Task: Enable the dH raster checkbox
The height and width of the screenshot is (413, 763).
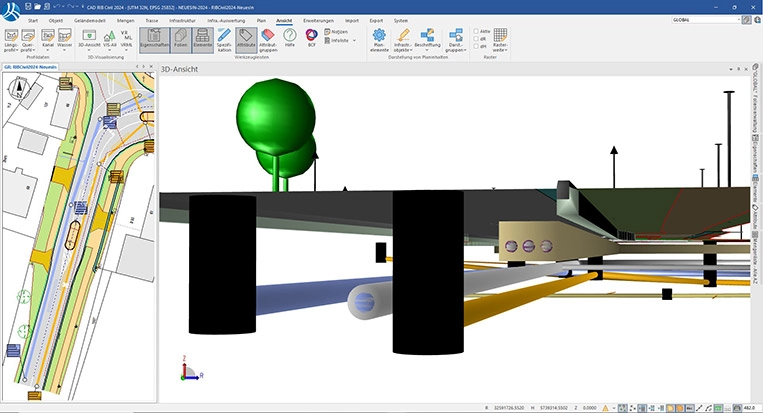Action: point(476,46)
